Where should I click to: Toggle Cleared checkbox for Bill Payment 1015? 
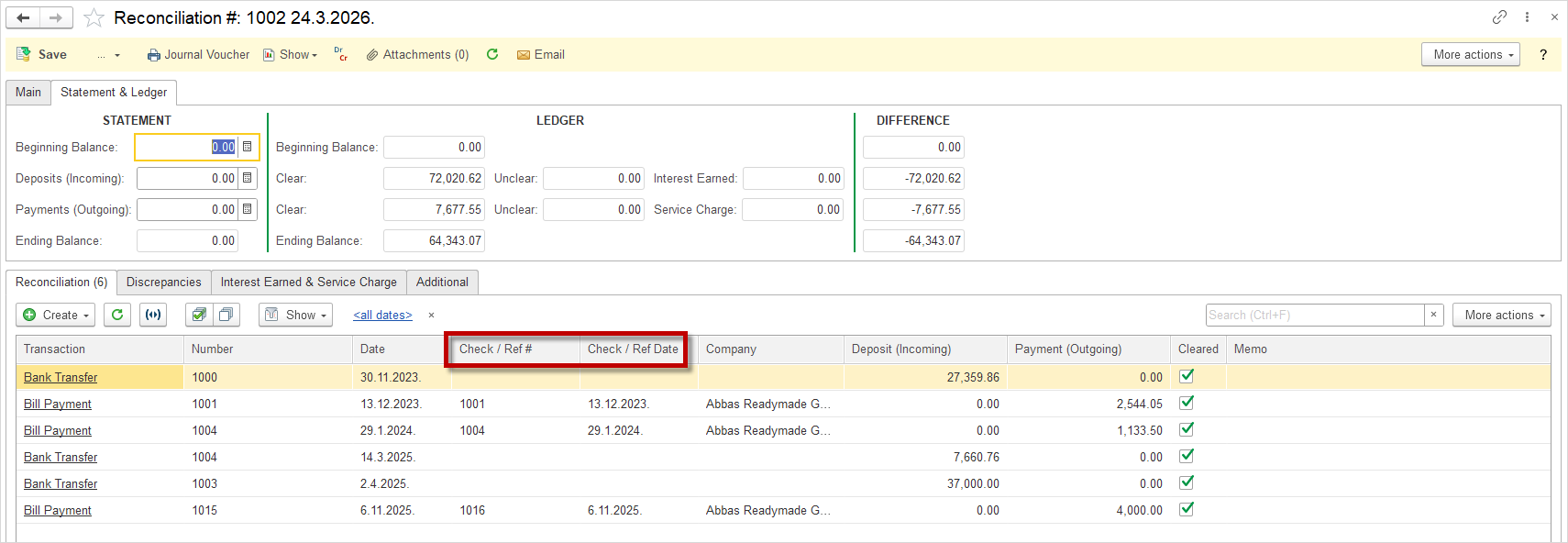coord(1187,509)
